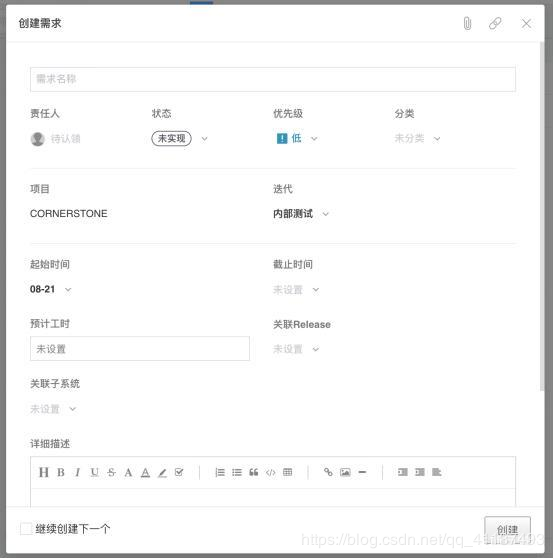Insert a table in description
The image size is (554, 558).
pos(287,472)
